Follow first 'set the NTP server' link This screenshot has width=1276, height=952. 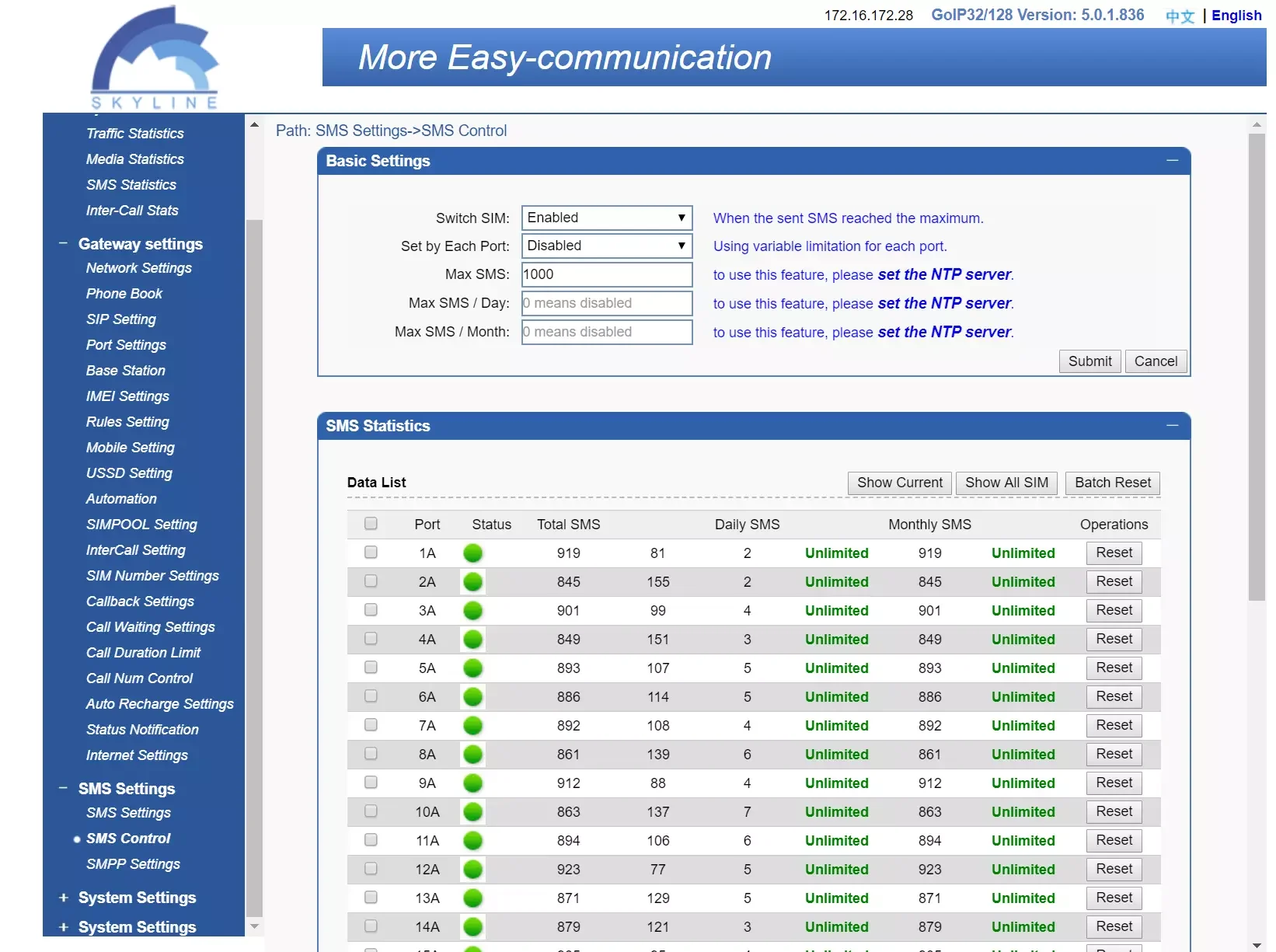(x=944, y=274)
